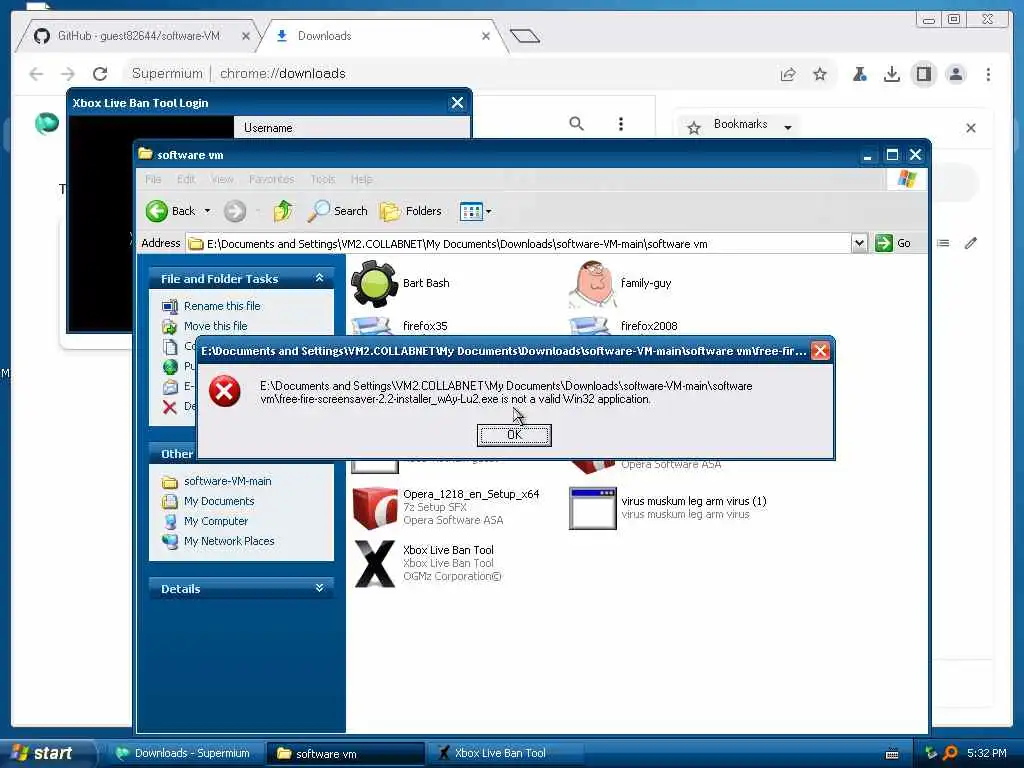
Task: Go back in Supermium browser
Action: click(37, 74)
